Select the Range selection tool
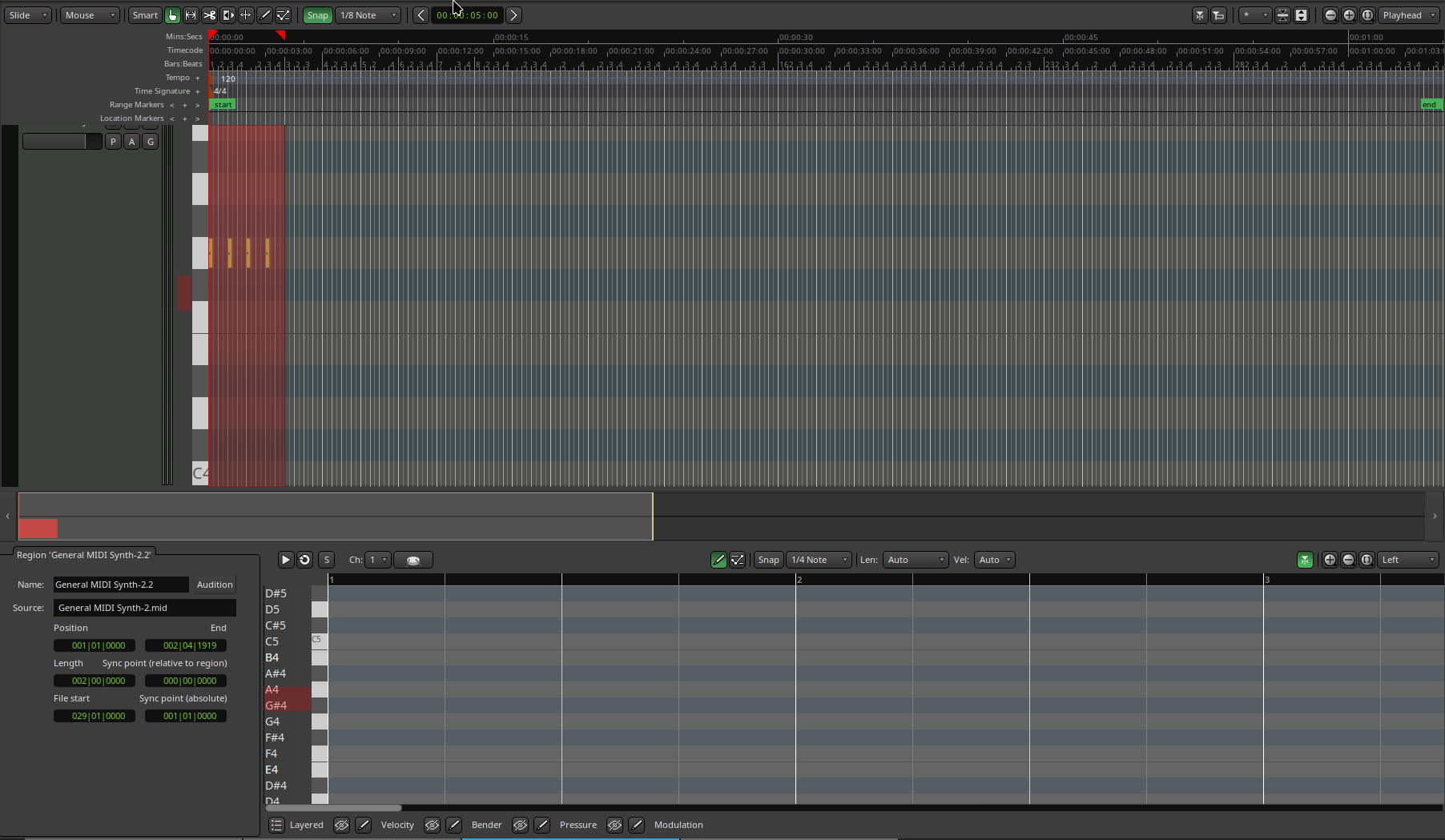 [x=191, y=15]
